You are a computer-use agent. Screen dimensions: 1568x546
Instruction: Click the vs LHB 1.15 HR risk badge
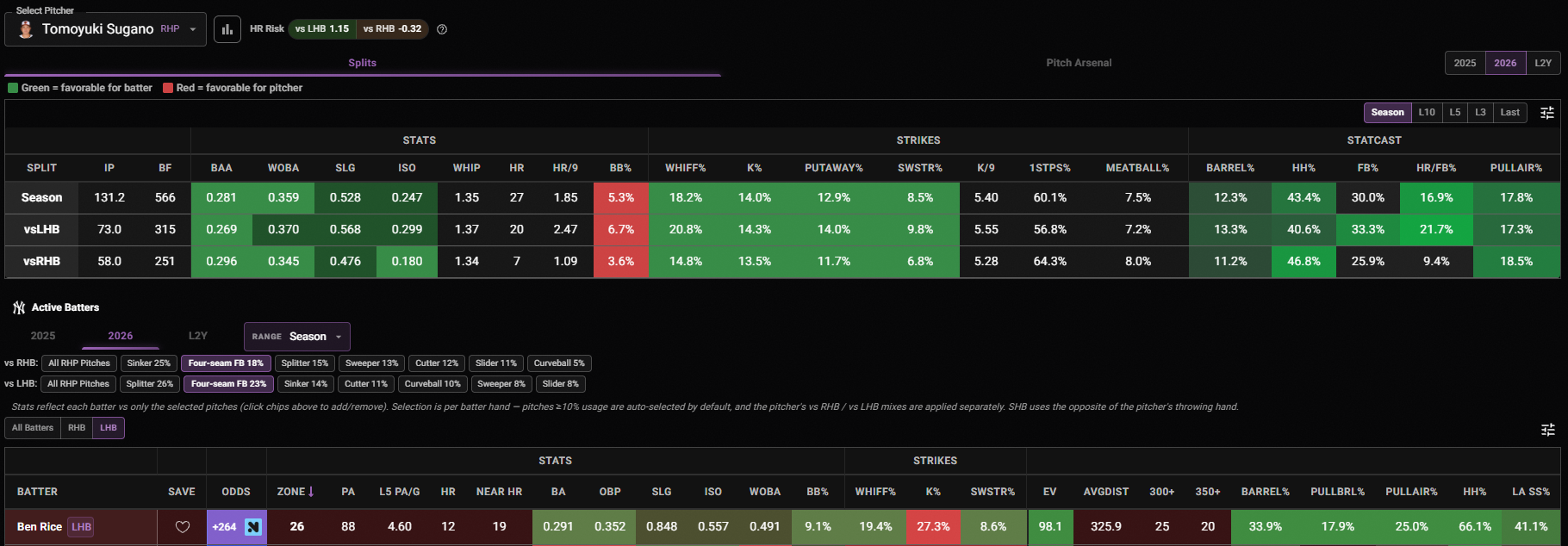click(x=322, y=29)
